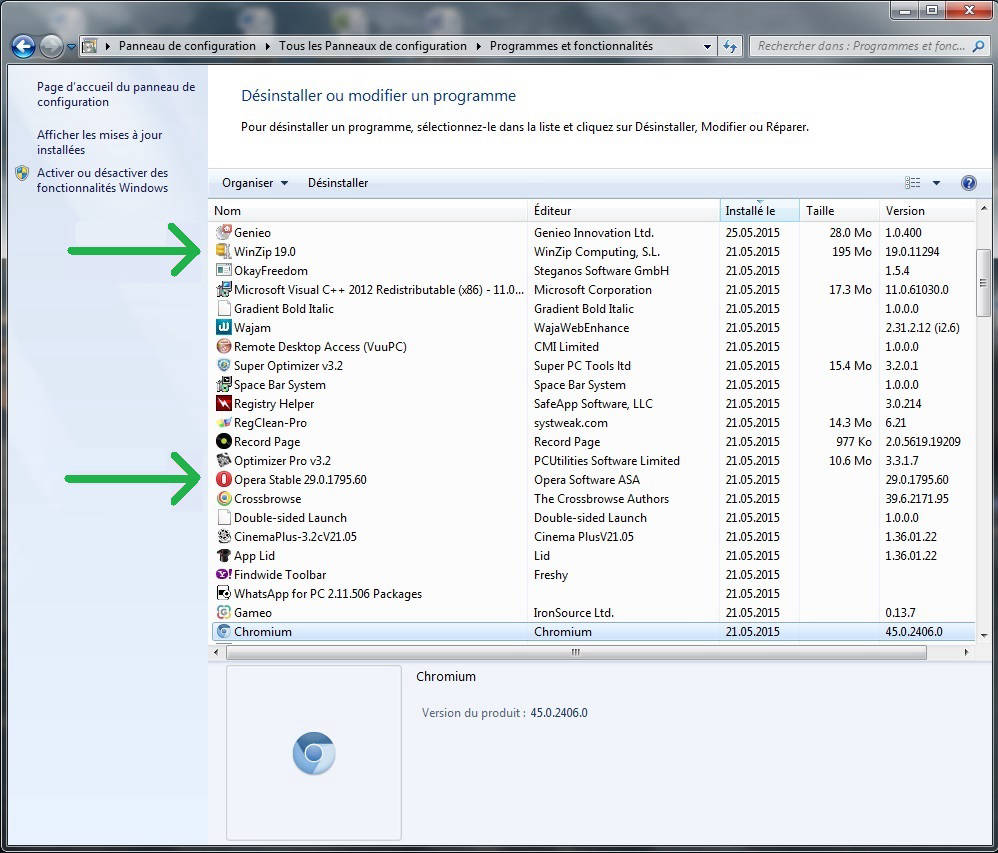Screen dimensions: 998x853
Task: Open help with the question mark icon
Action: tap(968, 183)
